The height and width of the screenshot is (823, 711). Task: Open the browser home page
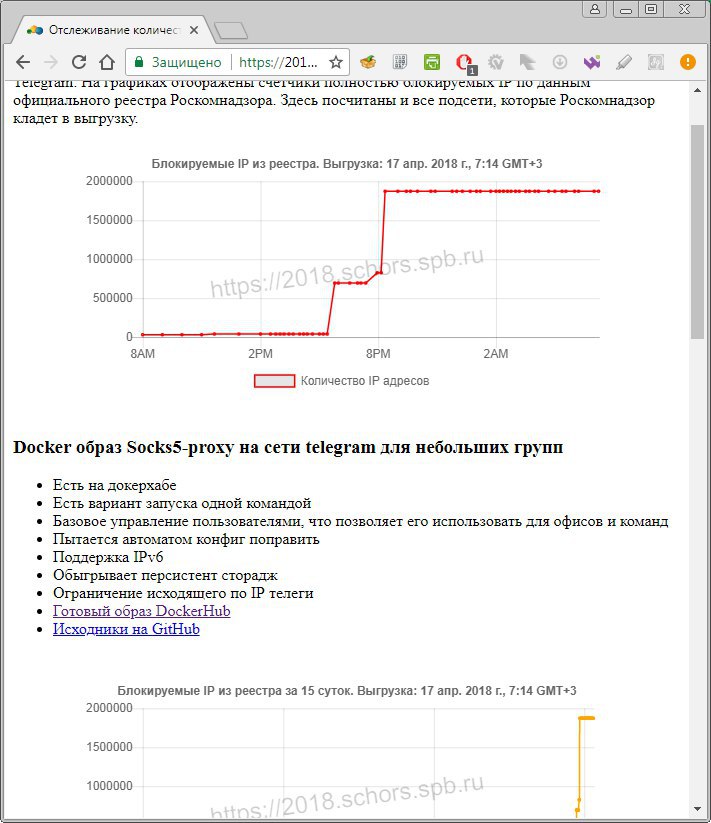107,62
